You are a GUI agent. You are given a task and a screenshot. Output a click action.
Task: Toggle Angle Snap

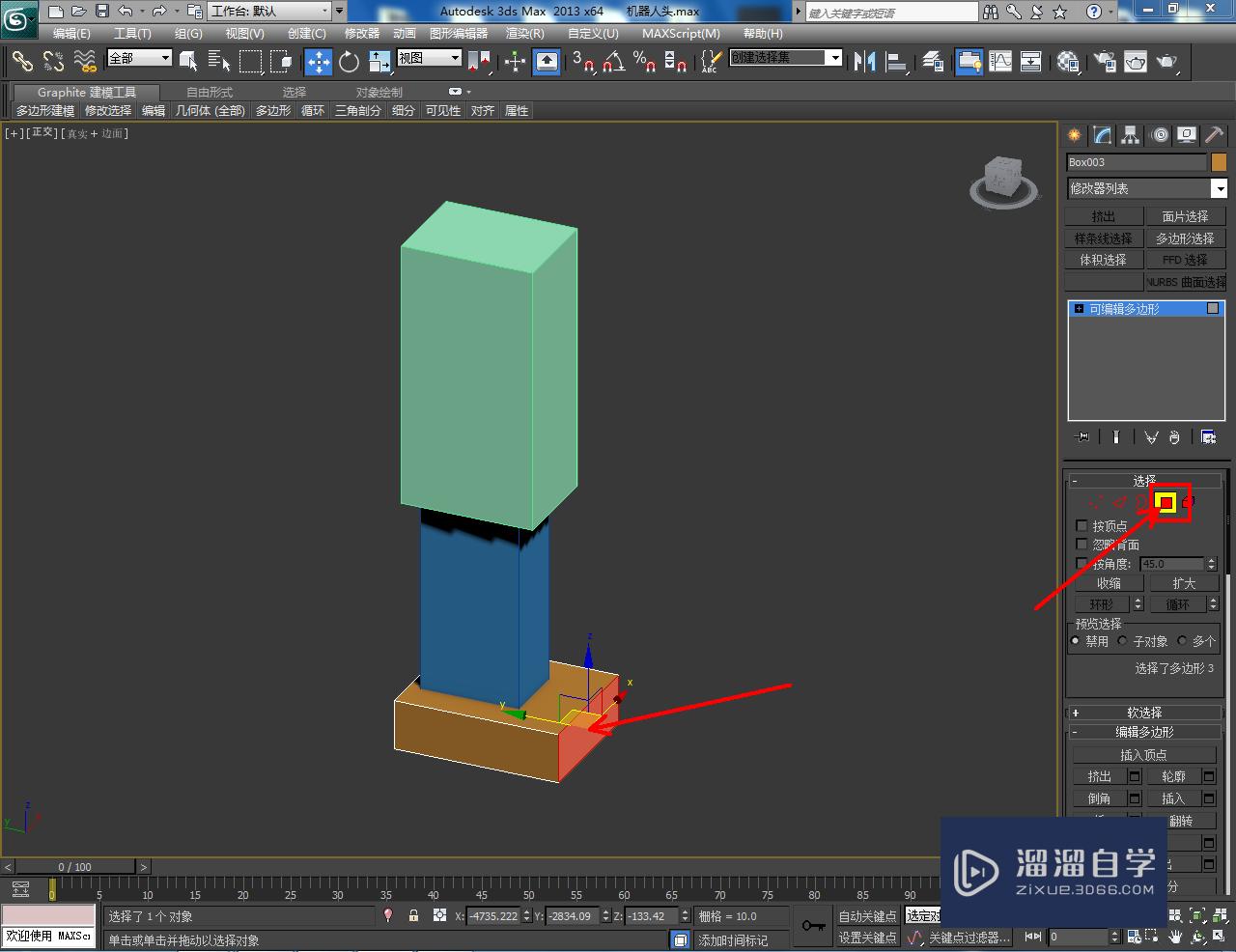[613, 61]
